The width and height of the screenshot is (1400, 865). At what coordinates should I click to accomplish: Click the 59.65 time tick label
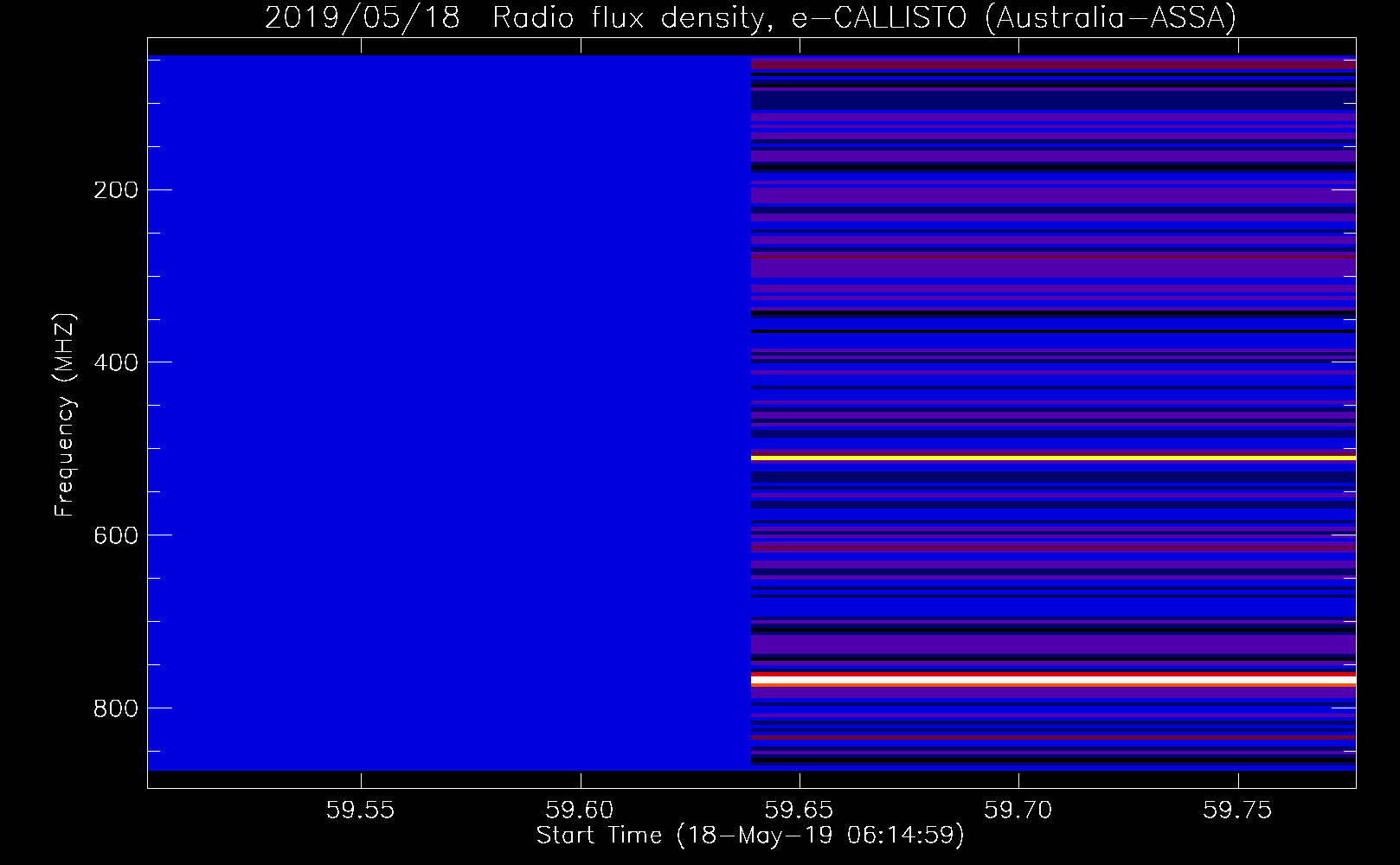pyautogui.click(x=800, y=811)
